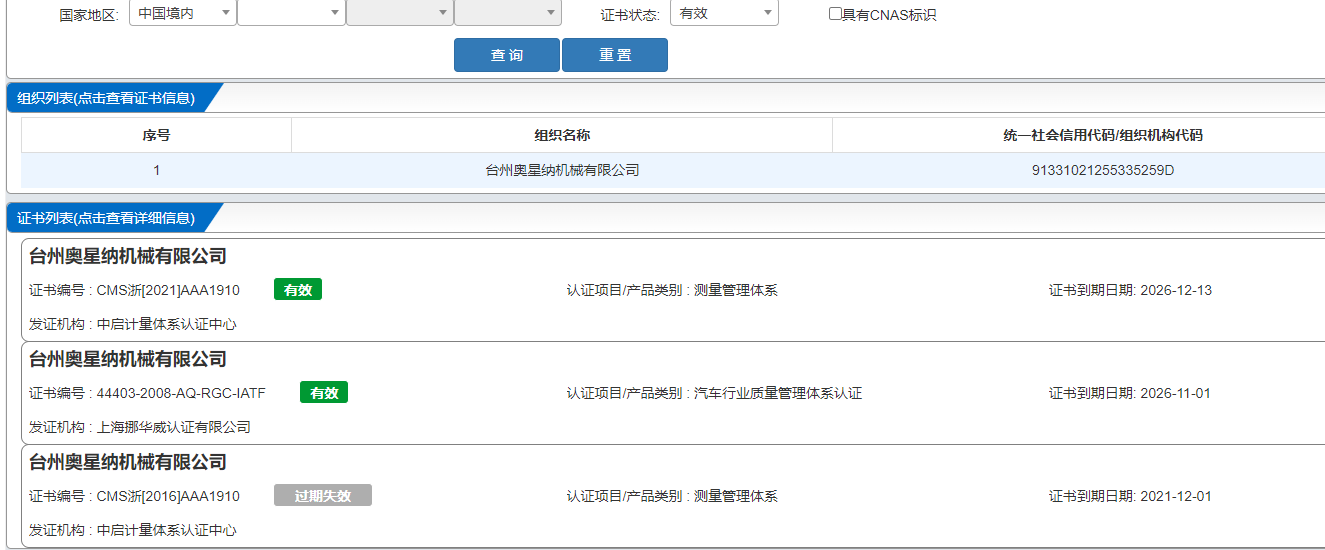Select the 证书列表 panel tab header
The width and height of the screenshot is (1325, 550).
click(105, 217)
